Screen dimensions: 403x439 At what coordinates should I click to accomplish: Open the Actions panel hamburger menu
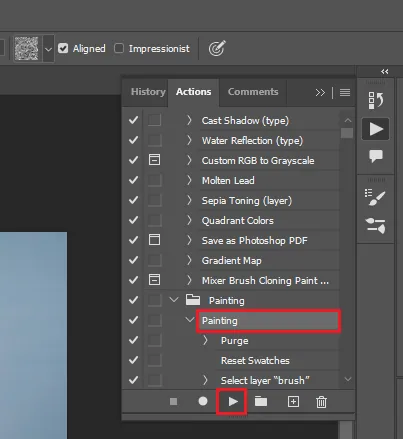point(345,92)
